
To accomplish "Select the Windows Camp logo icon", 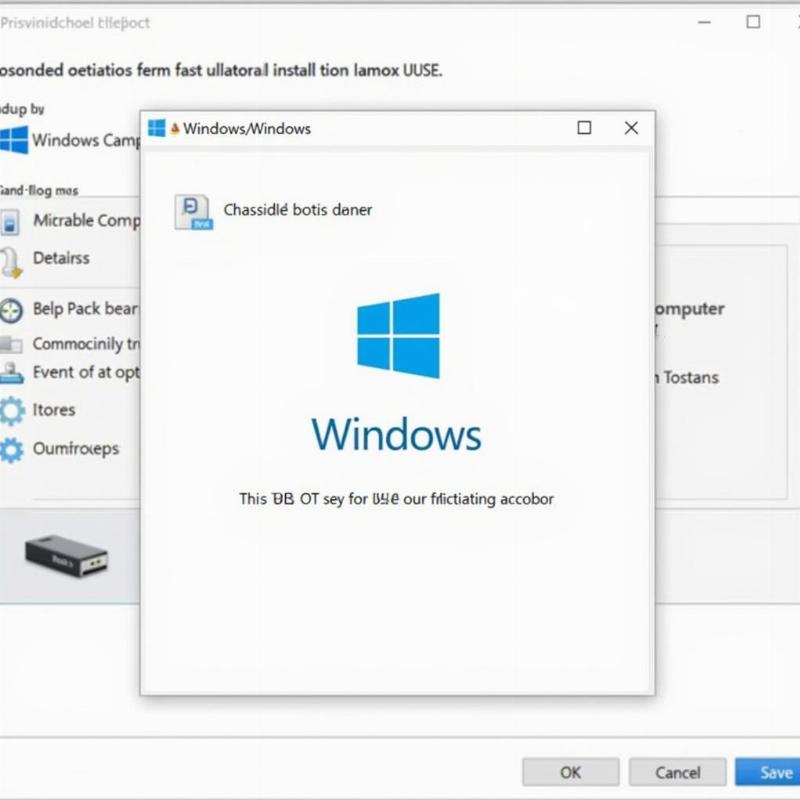I will (14, 141).
